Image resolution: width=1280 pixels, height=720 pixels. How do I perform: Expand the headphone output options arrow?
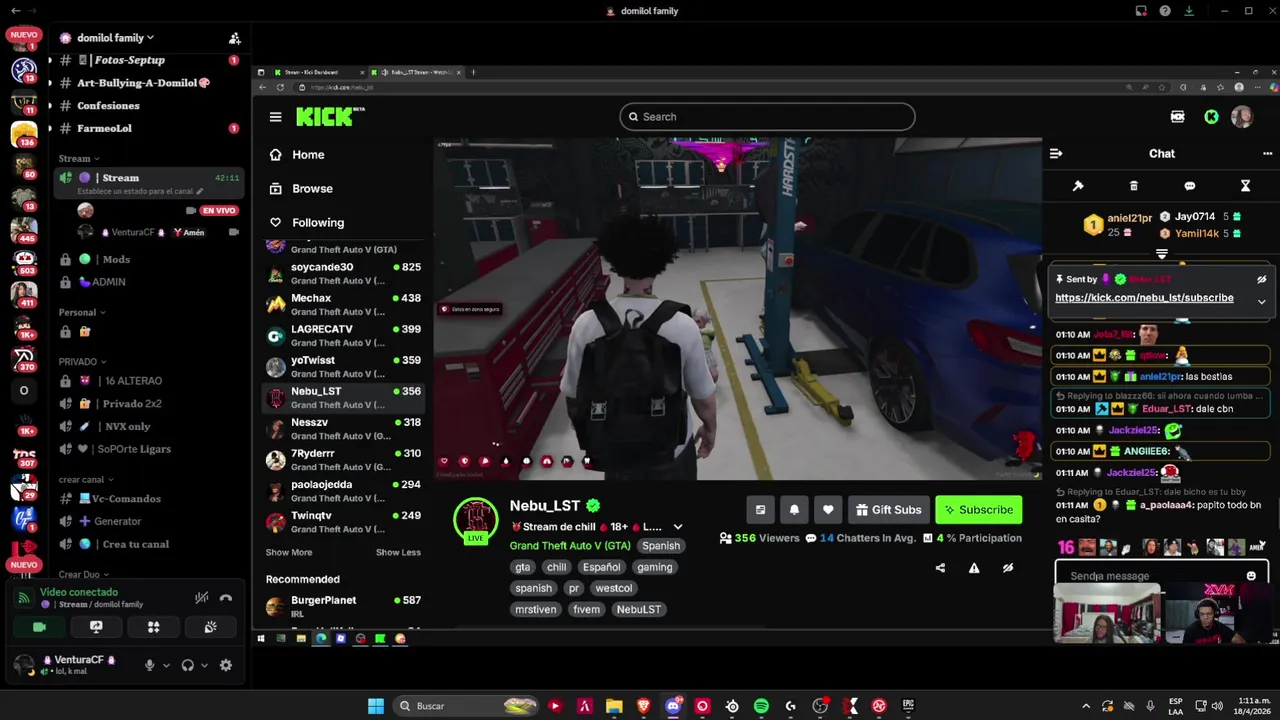tap(204, 665)
